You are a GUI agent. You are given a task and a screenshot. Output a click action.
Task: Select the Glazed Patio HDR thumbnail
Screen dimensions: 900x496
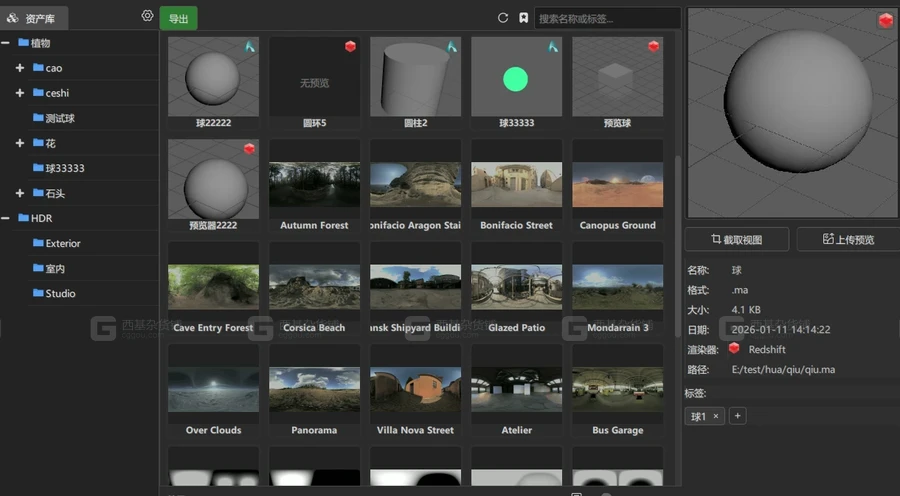517,286
